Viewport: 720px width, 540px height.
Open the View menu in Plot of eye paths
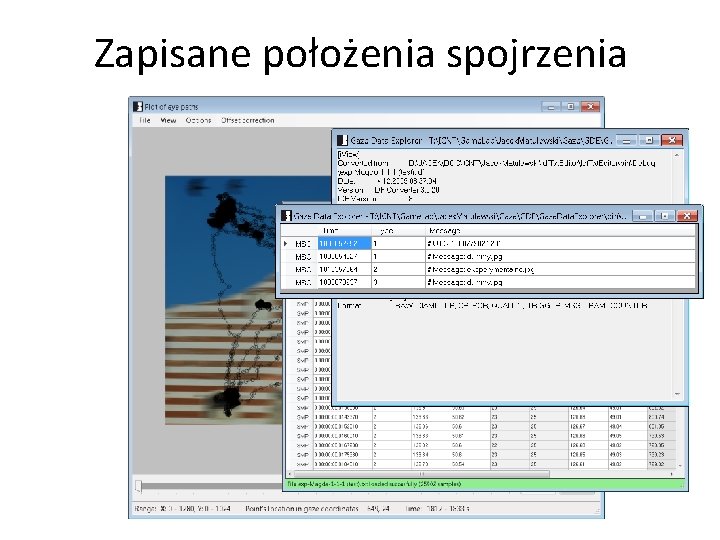(168, 120)
